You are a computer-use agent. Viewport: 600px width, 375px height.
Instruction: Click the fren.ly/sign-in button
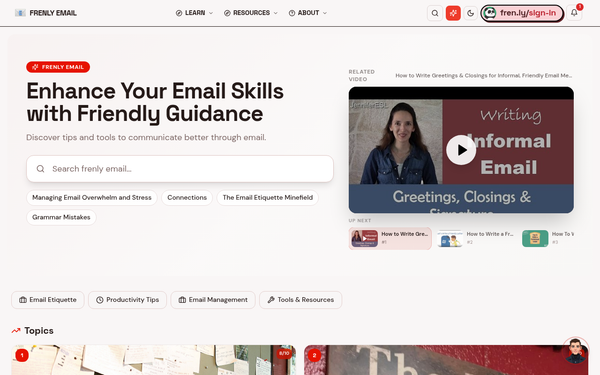click(522, 13)
